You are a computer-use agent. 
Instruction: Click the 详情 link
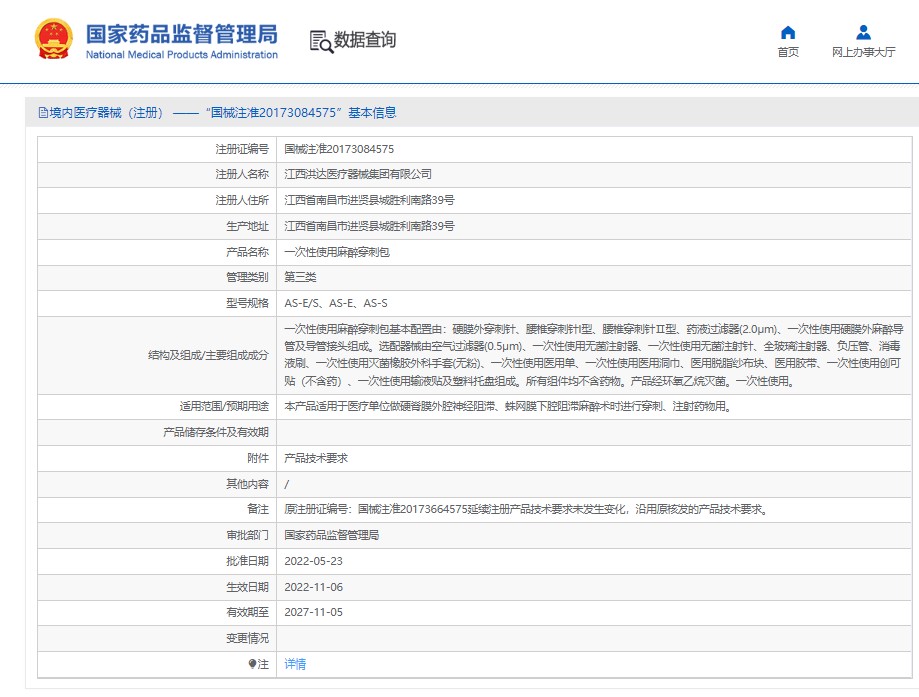pos(295,664)
